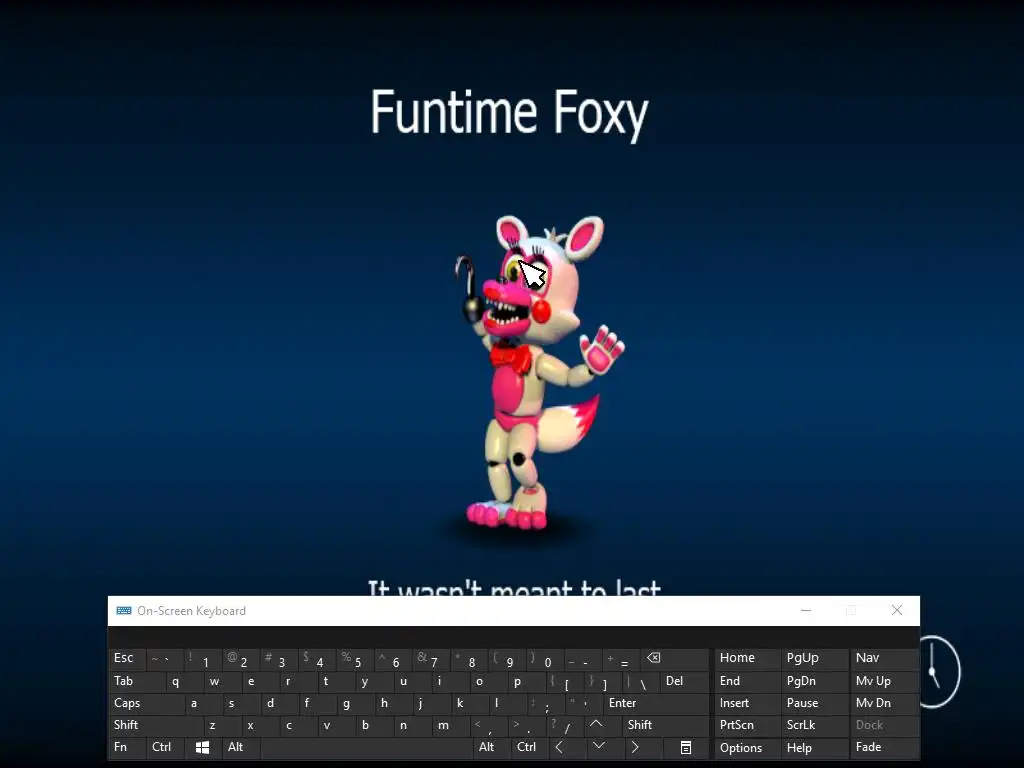Click the number 0 key
This screenshot has height=768, width=1024.
point(545,658)
